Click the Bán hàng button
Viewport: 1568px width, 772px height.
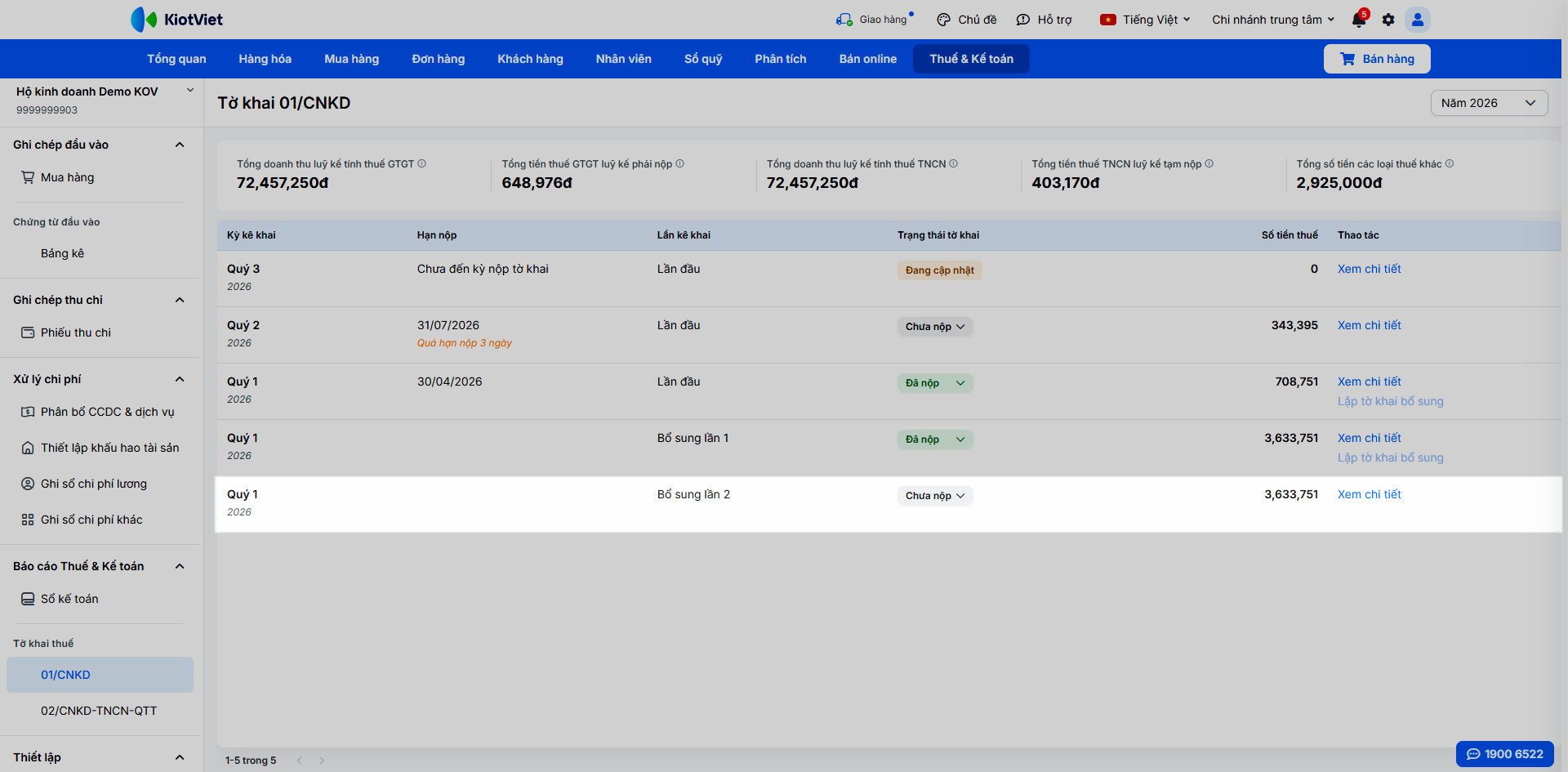click(x=1377, y=59)
